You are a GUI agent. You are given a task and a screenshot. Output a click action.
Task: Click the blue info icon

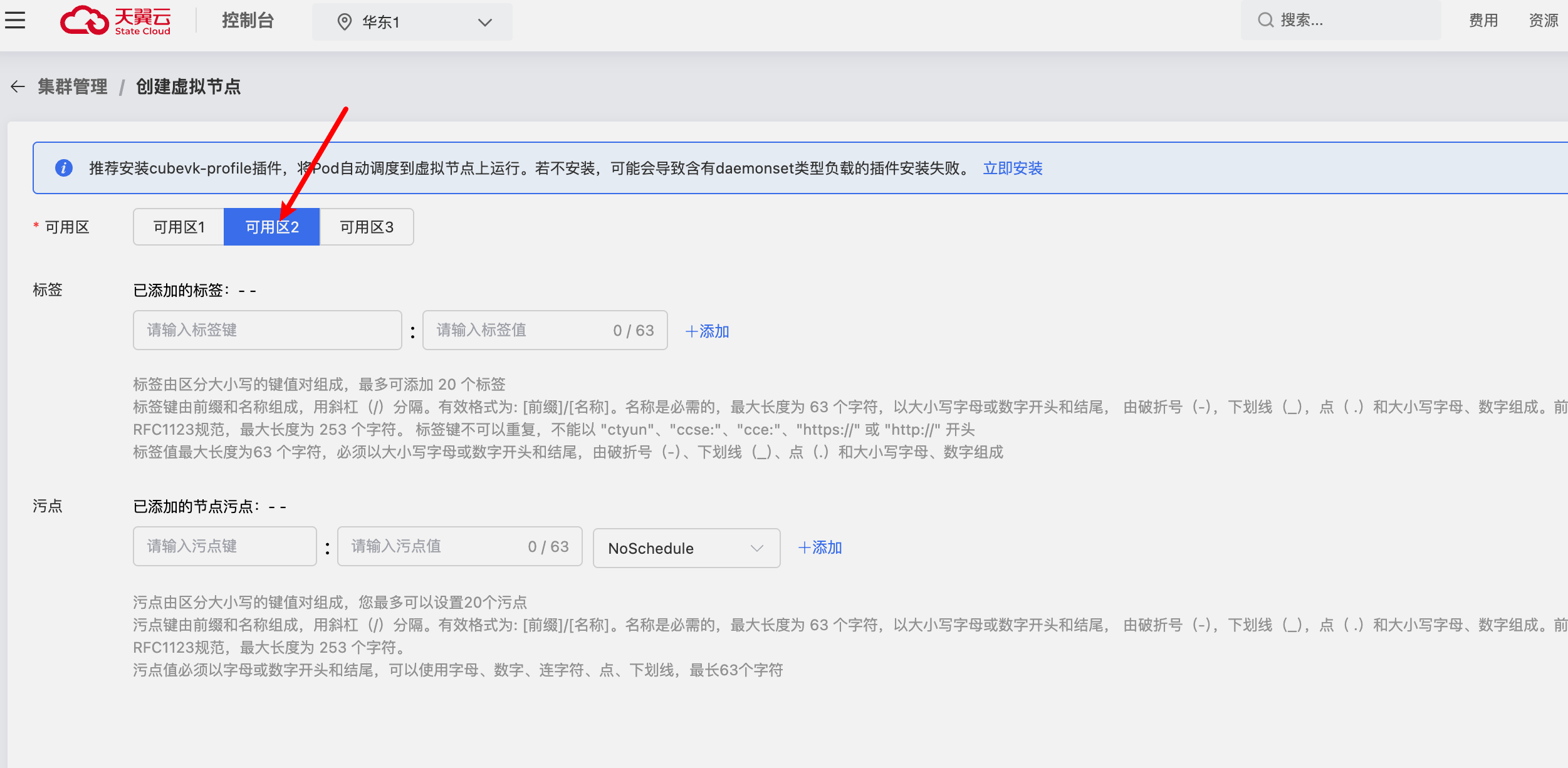point(64,168)
